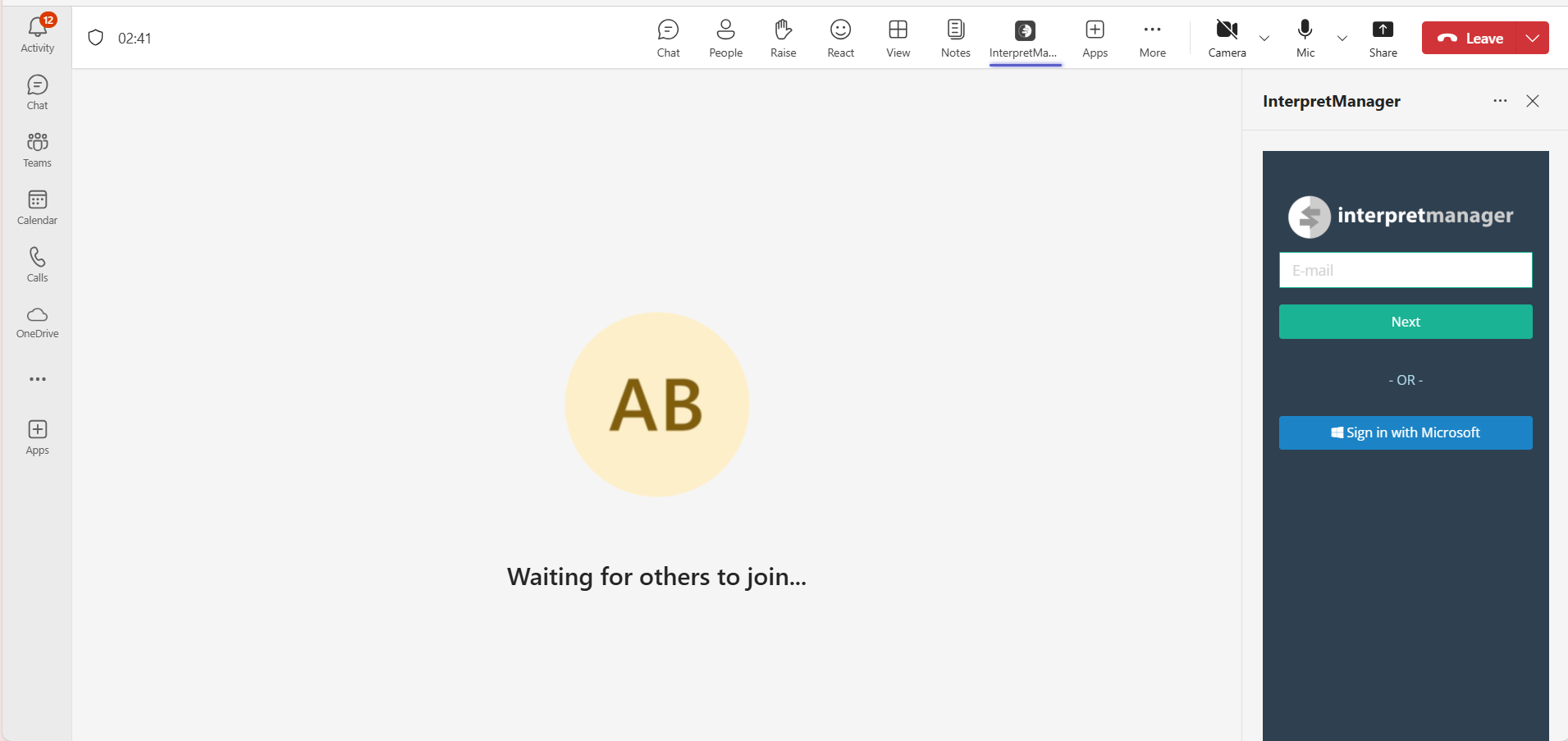Open meeting Chat from toolbar
The width and height of the screenshot is (1568, 741).
pyautogui.click(x=669, y=39)
